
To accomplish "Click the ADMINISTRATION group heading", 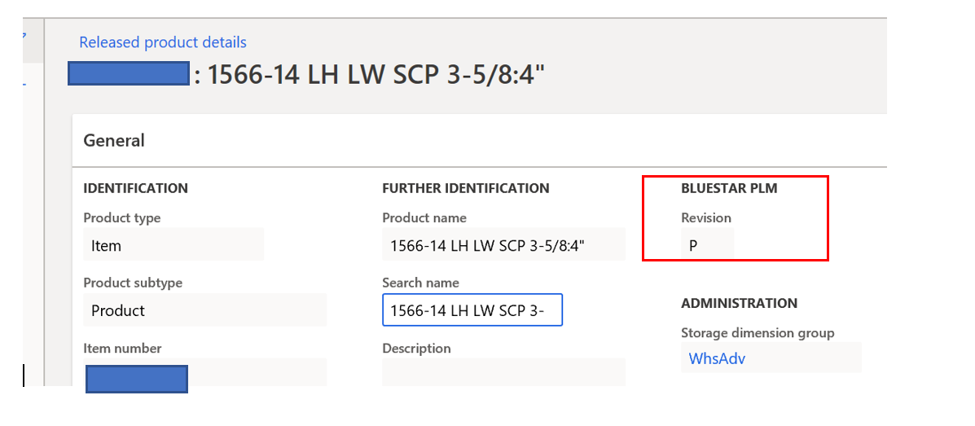I will 739,303.
